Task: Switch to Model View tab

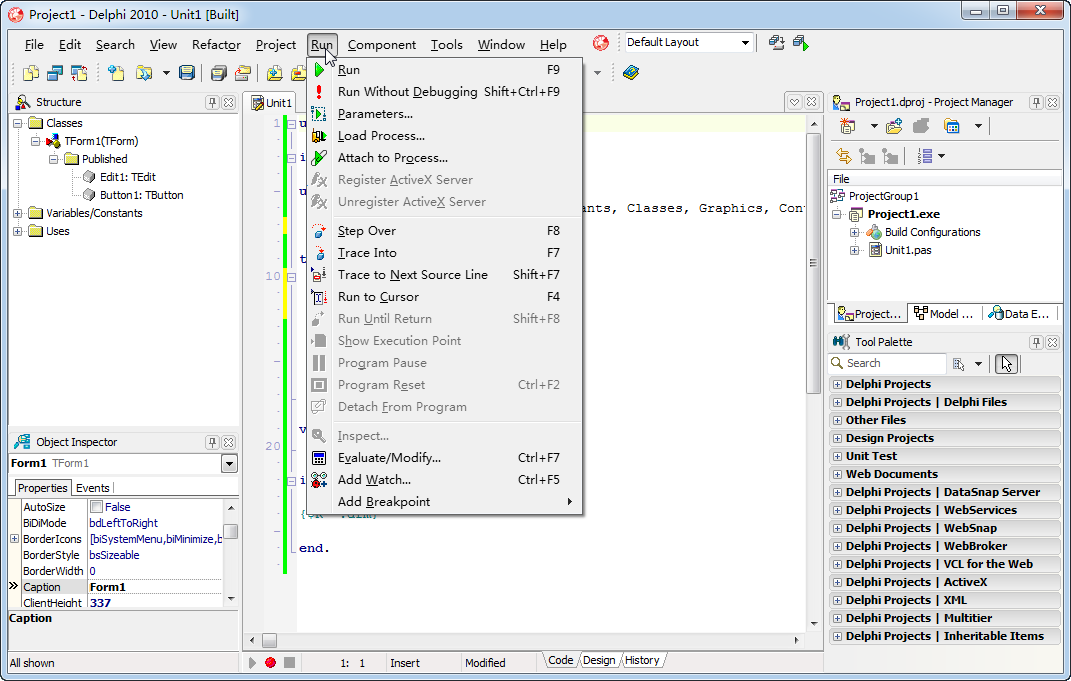Action: click(944, 314)
